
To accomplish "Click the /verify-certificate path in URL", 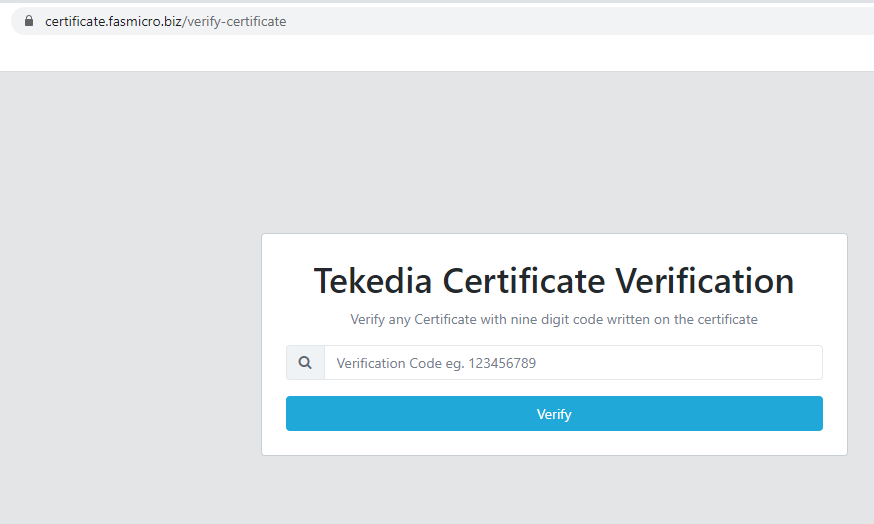I will (235, 21).
